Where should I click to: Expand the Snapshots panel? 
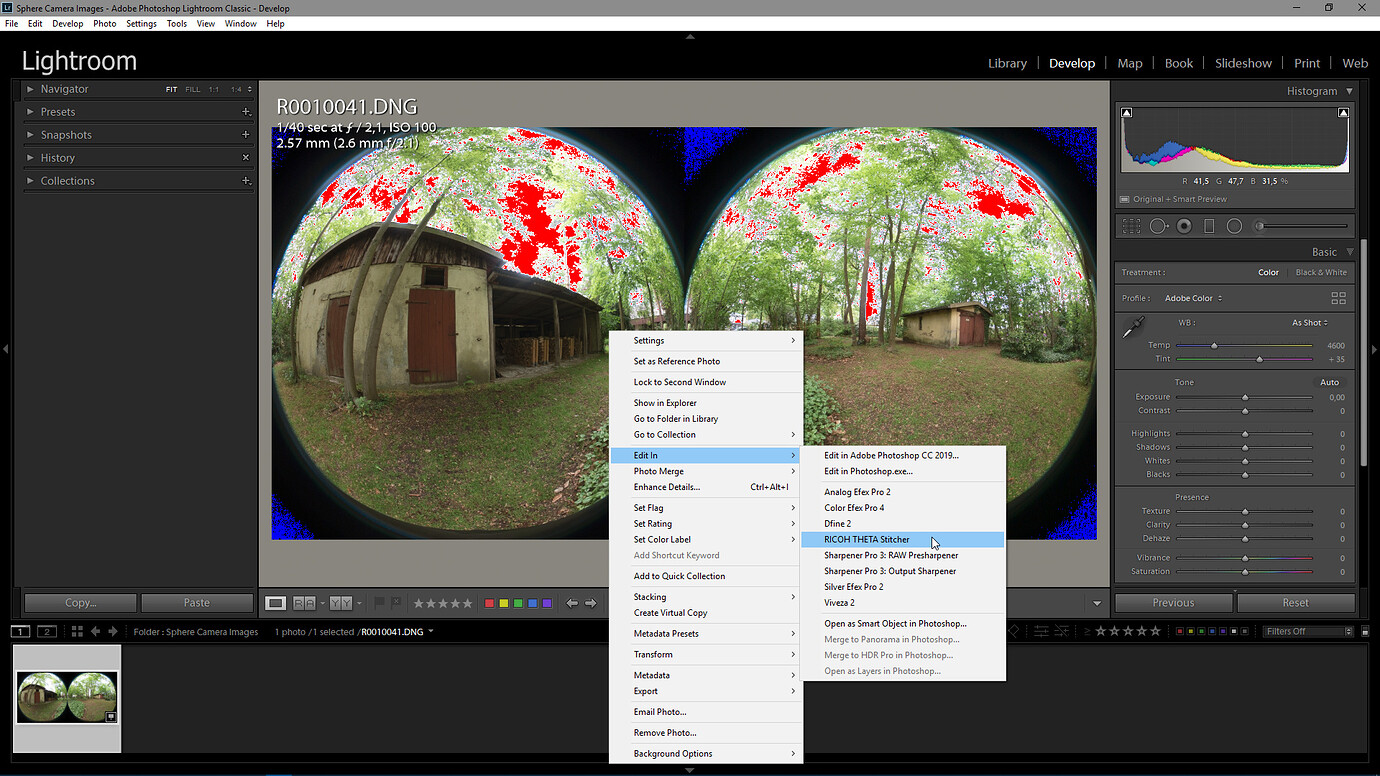coord(30,134)
